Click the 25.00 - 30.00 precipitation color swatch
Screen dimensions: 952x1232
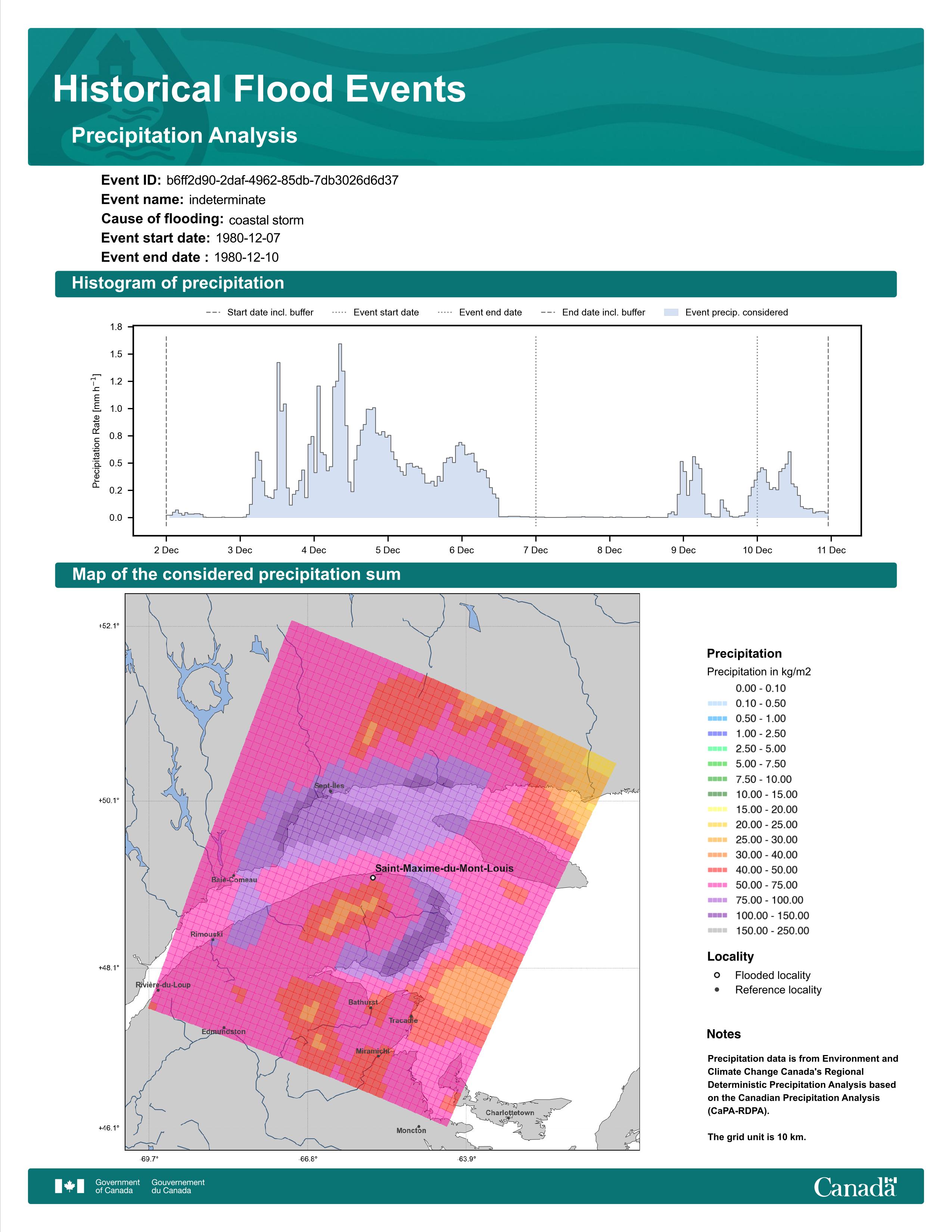[718, 840]
